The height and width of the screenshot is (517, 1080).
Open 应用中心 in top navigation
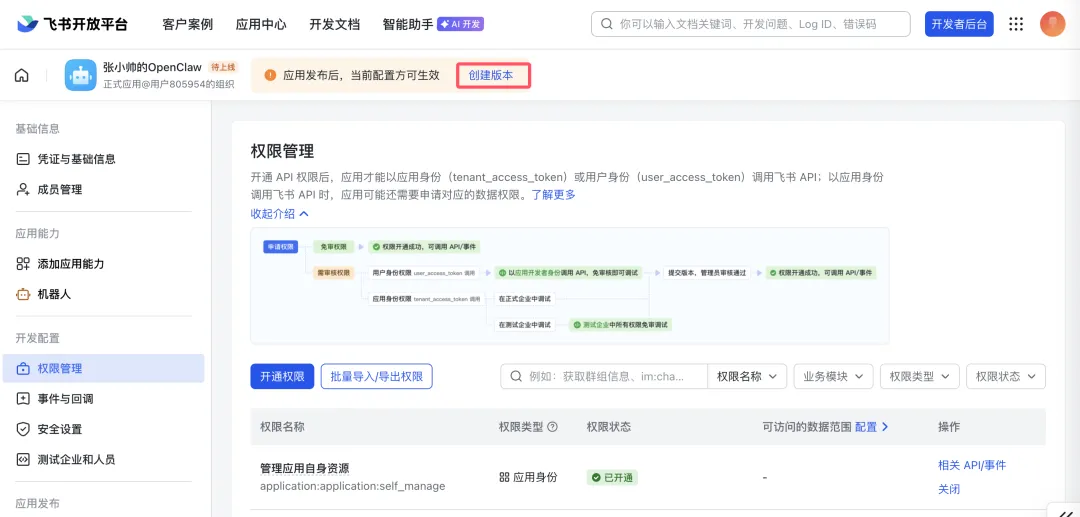pos(261,24)
